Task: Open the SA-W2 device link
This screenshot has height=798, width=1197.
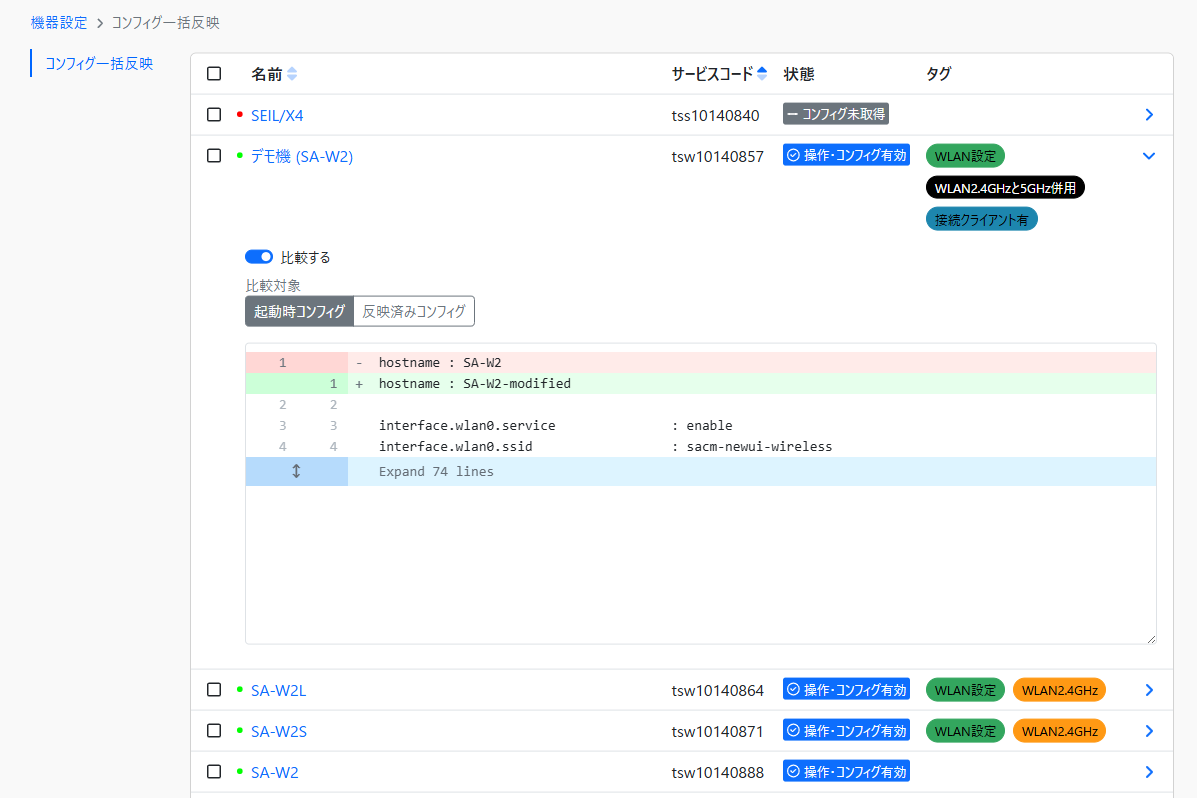Action: pos(275,772)
